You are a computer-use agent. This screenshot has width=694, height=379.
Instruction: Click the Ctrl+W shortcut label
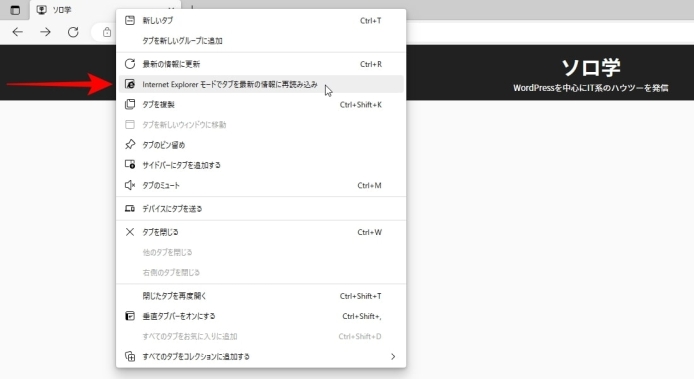coord(370,232)
